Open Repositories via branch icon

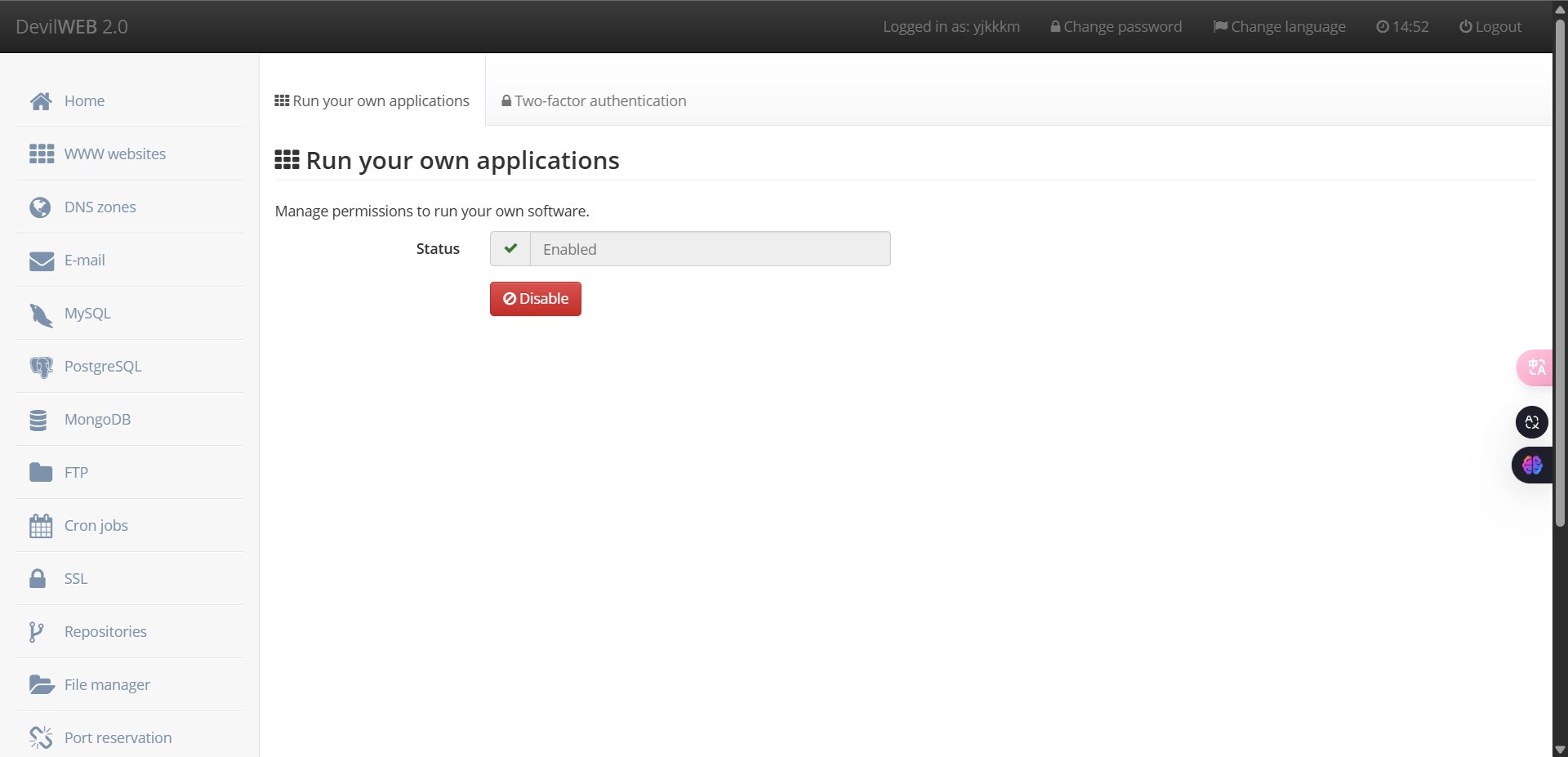(x=36, y=632)
